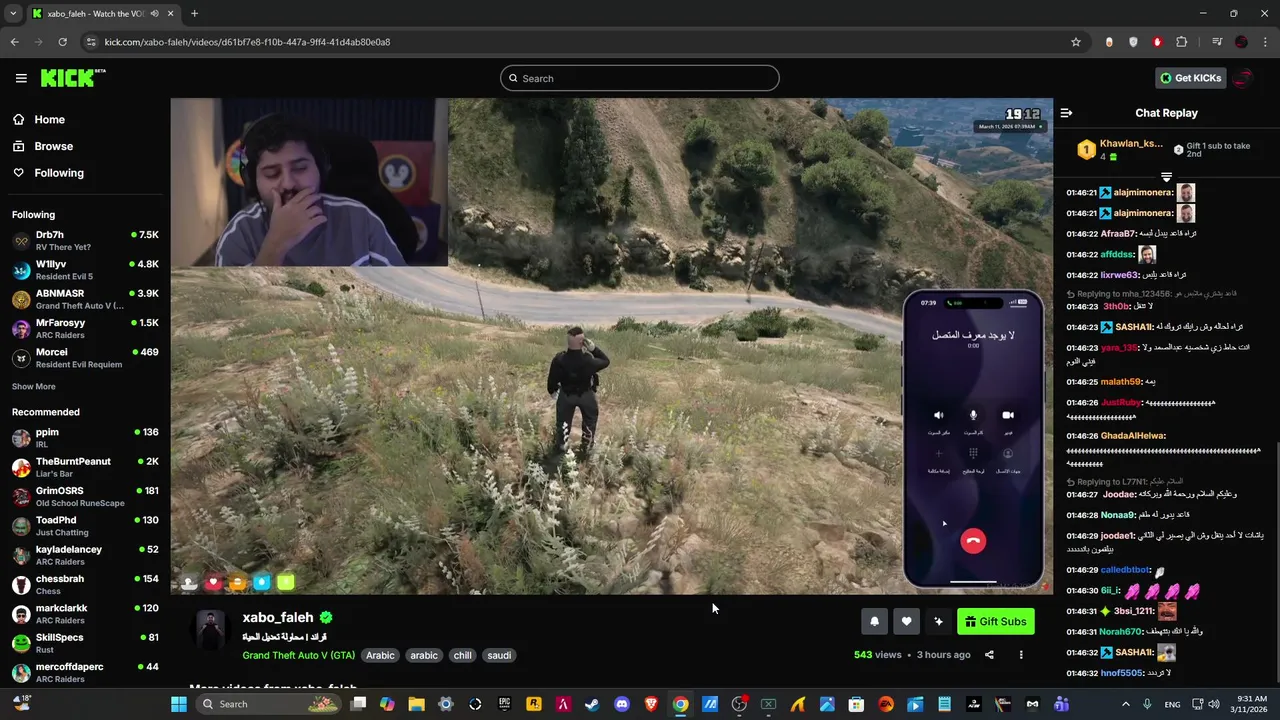
Task: Open TheBurntPeanut recommended channel
Action: [85, 467]
